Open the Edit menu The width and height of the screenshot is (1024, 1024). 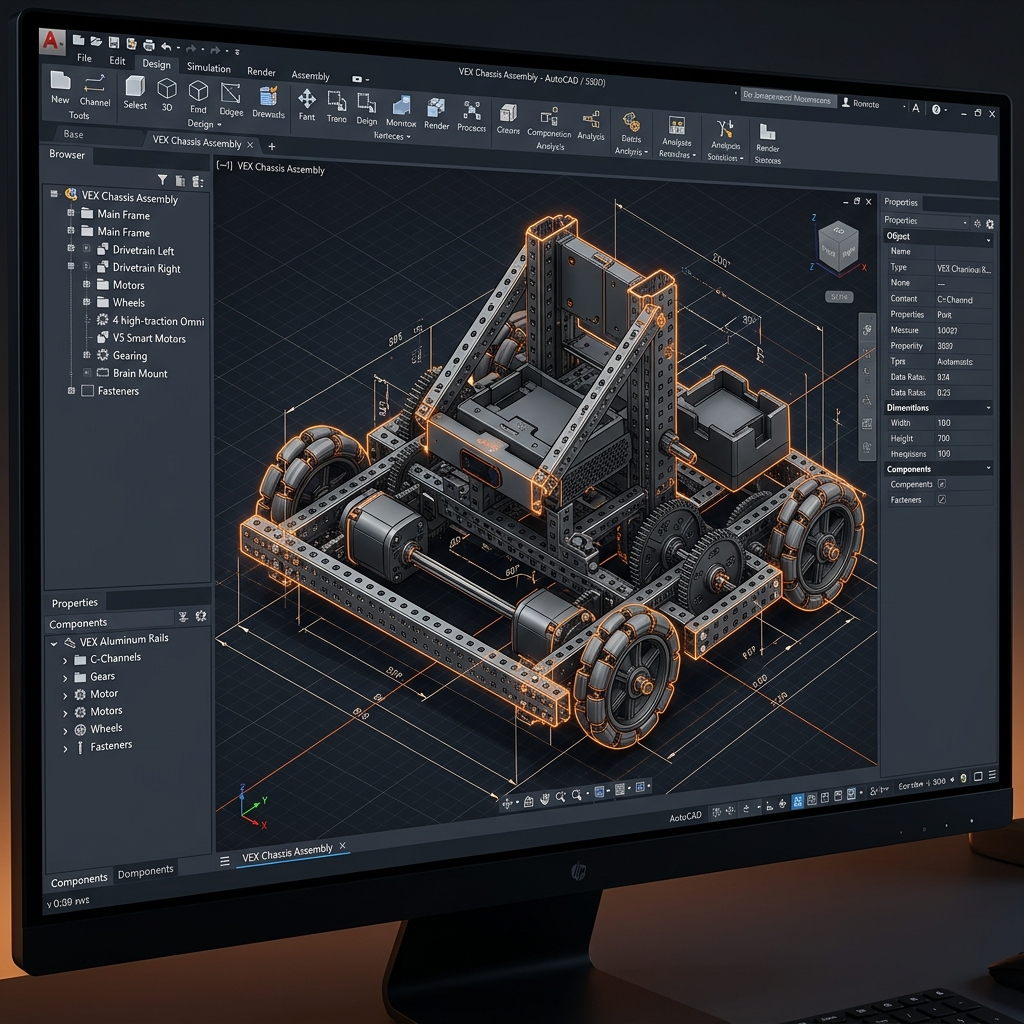click(117, 60)
